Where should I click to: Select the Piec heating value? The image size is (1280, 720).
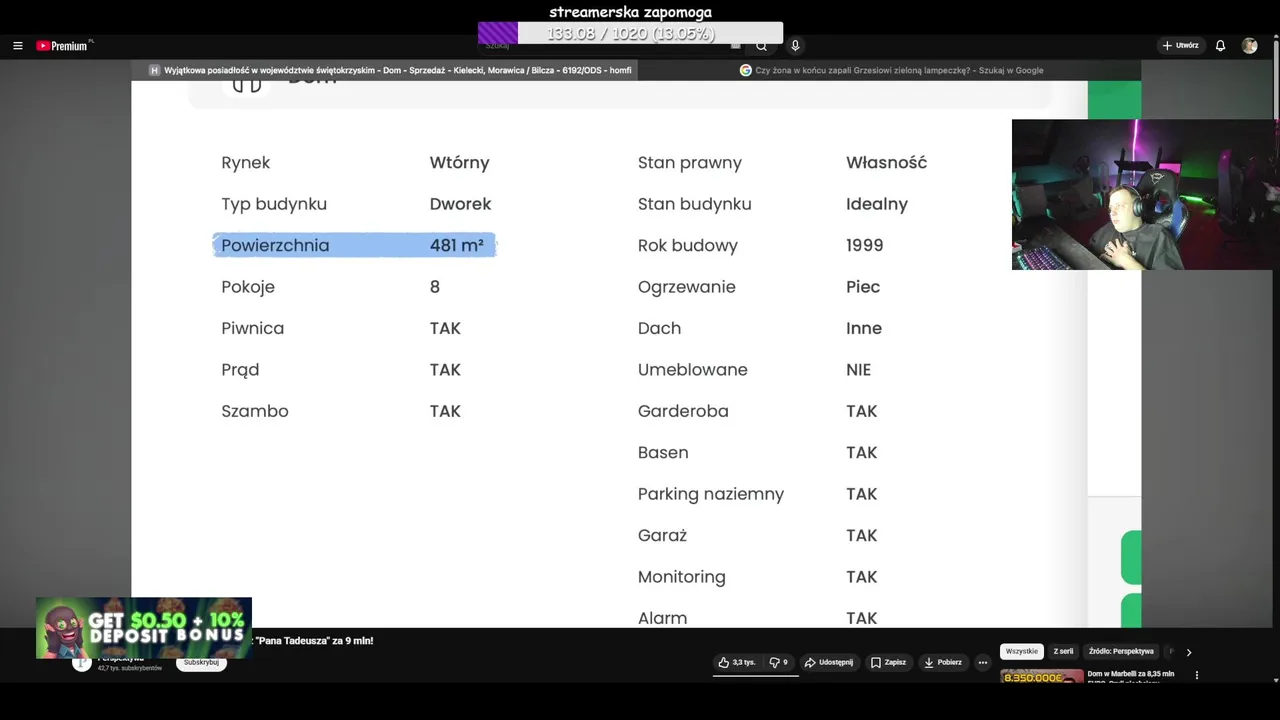(x=863, y=287)
